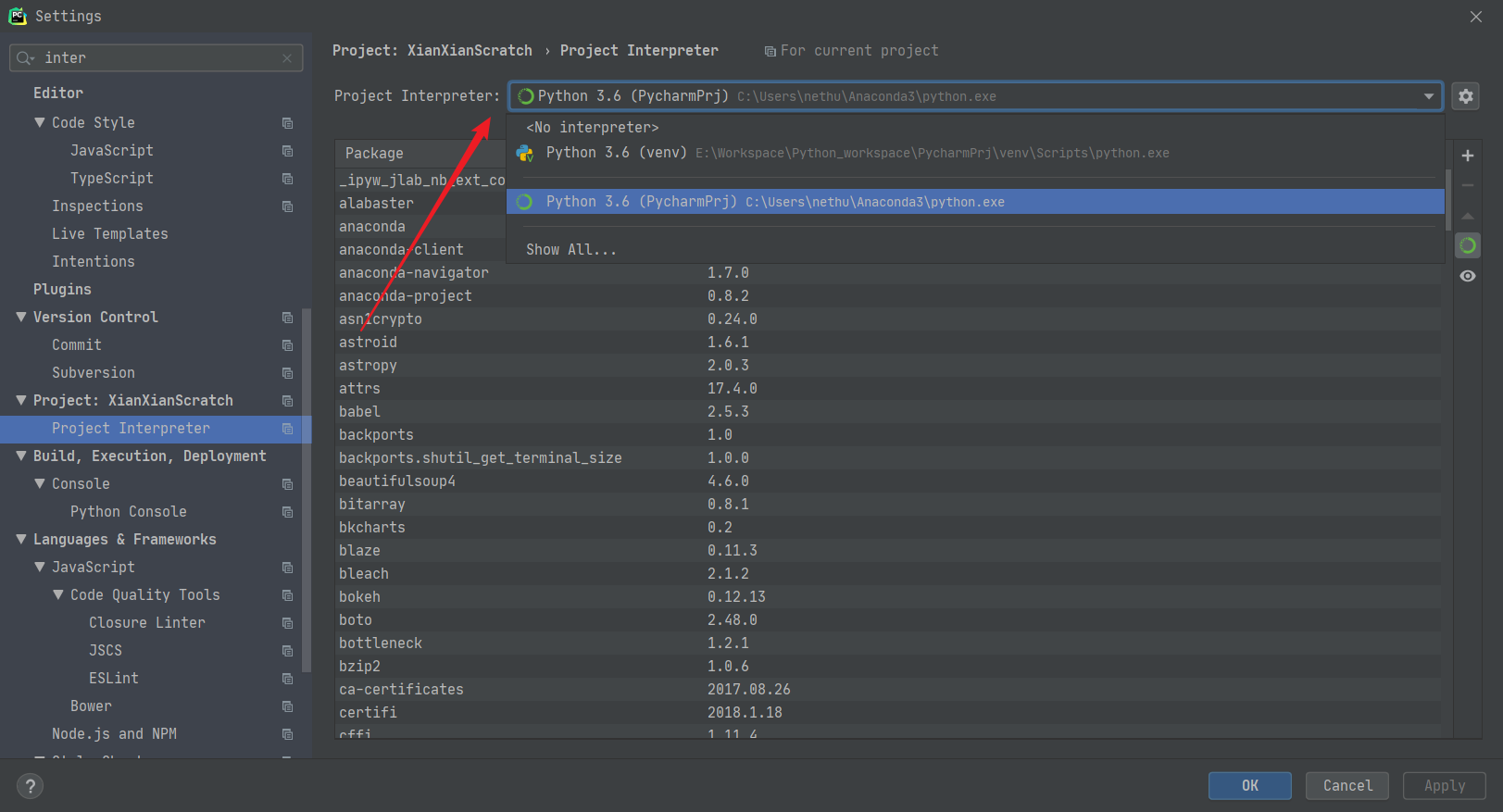Click the Apply button
The image size is (1503, 812).
click(1444, 786)
